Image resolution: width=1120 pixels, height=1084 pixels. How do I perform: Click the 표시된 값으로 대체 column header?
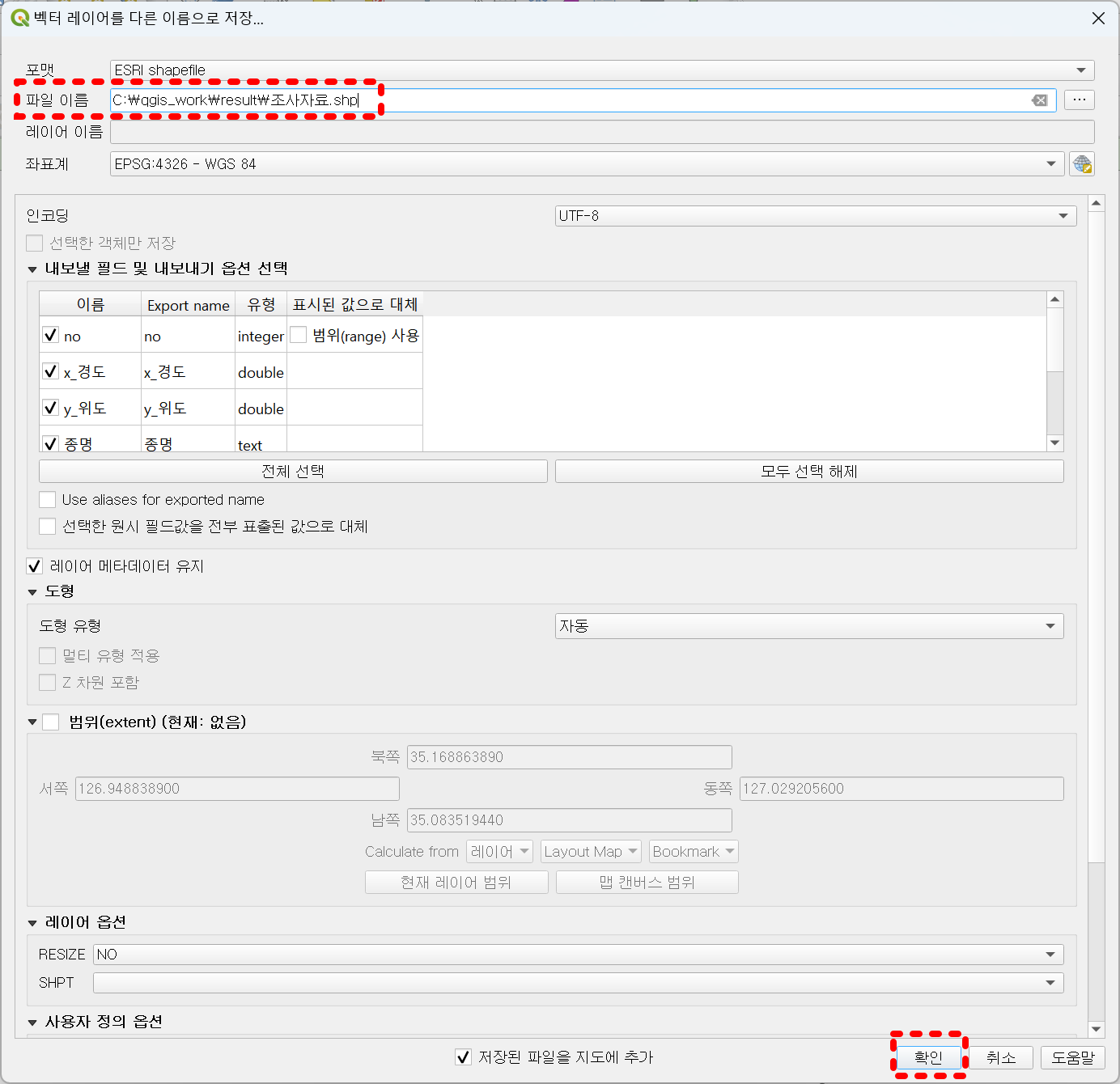[355, 304]
